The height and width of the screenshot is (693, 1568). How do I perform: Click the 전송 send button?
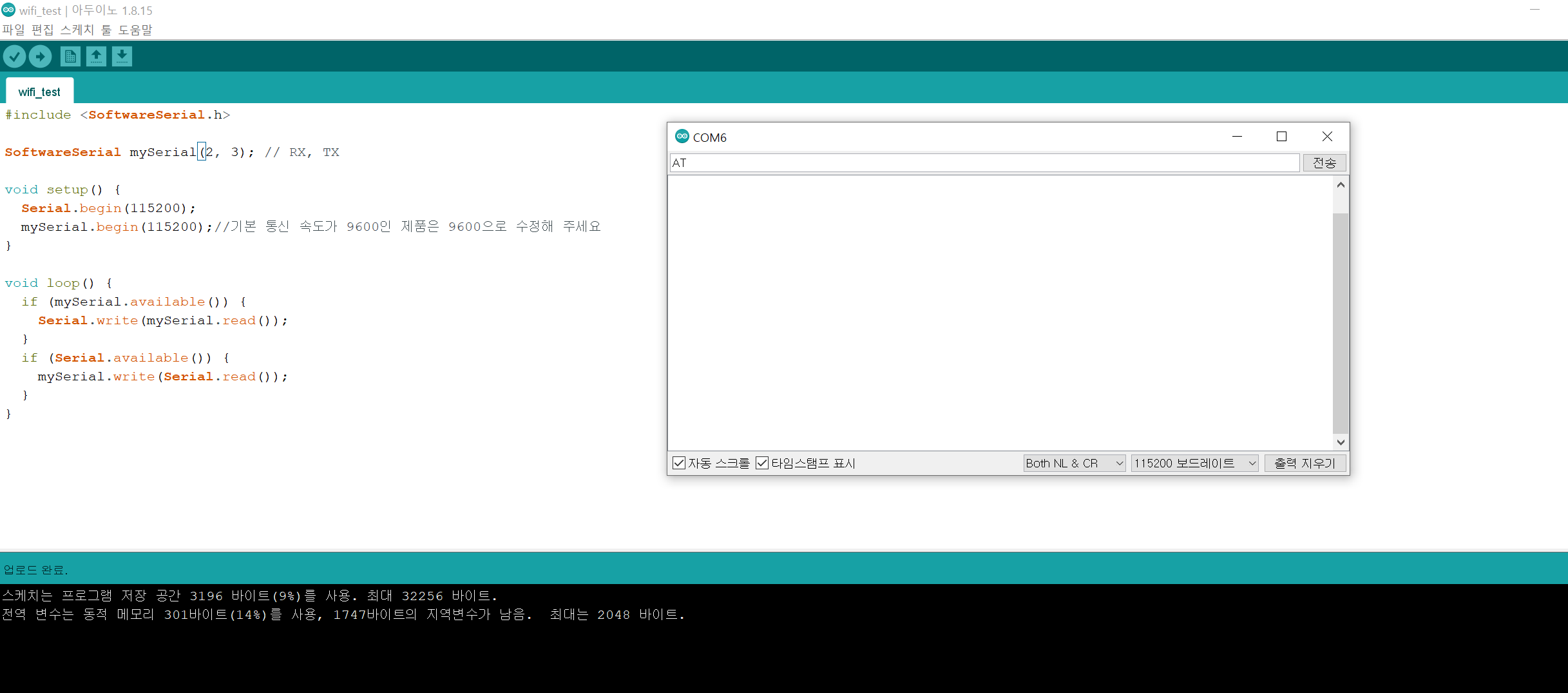click(x=1324, y=162)
